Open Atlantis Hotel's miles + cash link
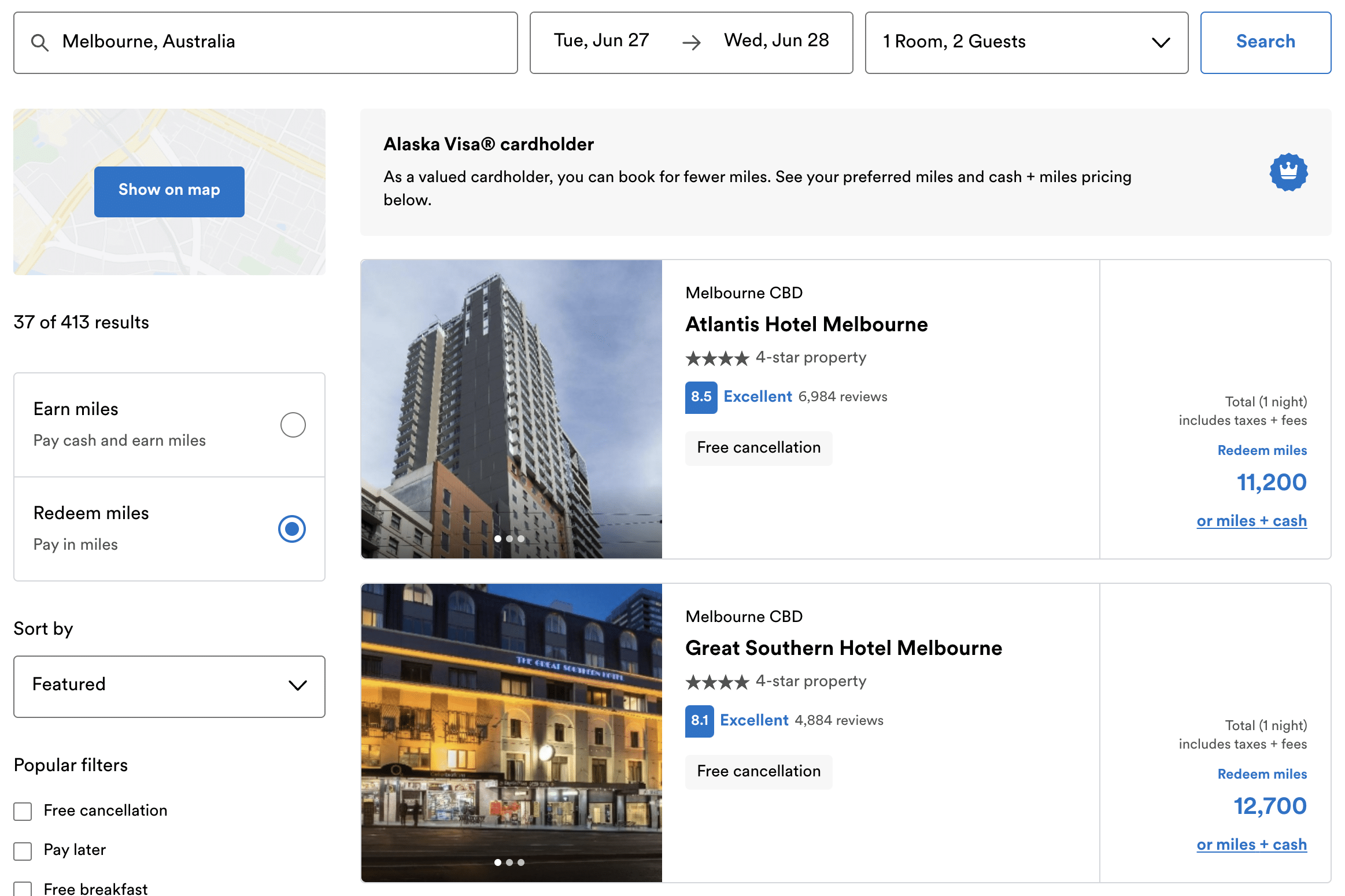This screenshot has height=896, width=1345. pos(1251,521)
